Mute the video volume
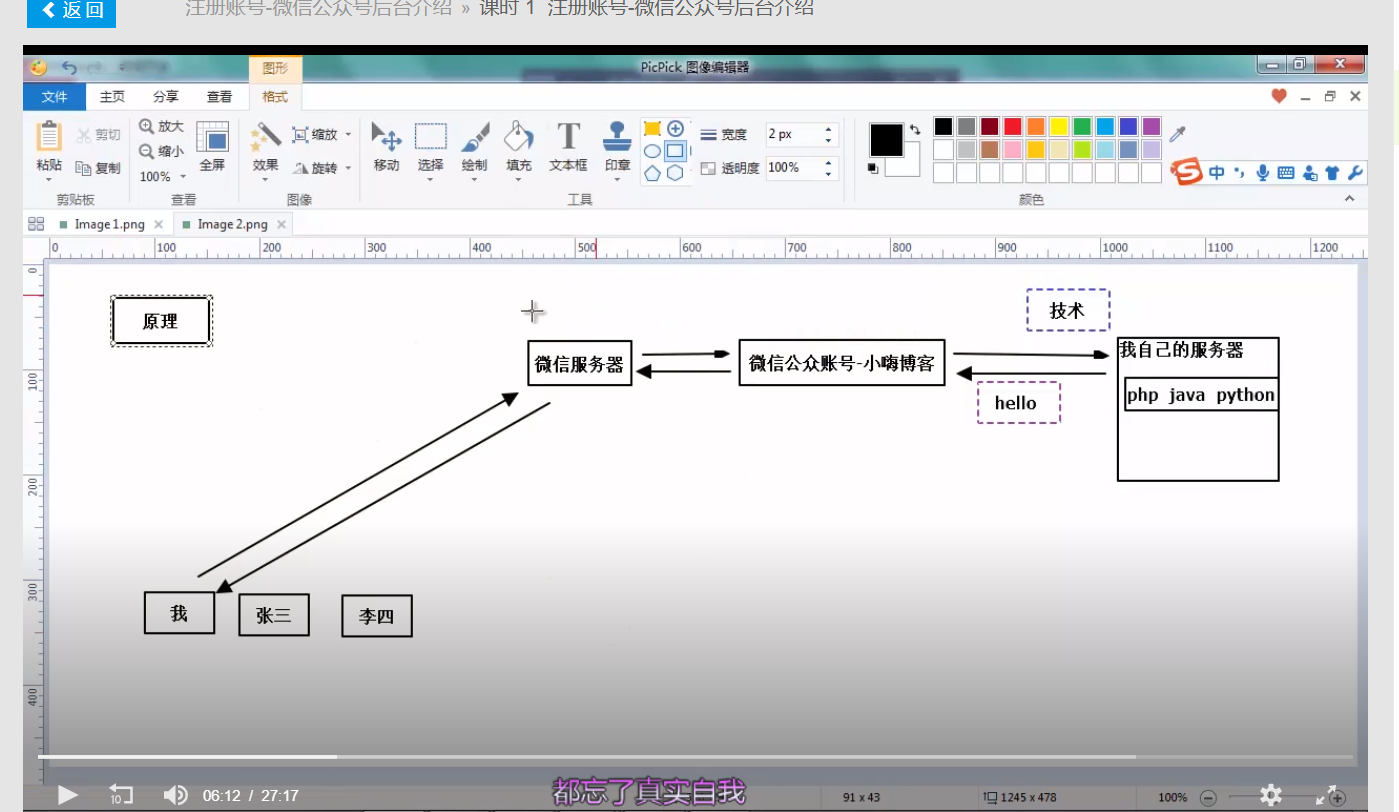This screenshot has width=1399, height=812. tap(175, 795)
